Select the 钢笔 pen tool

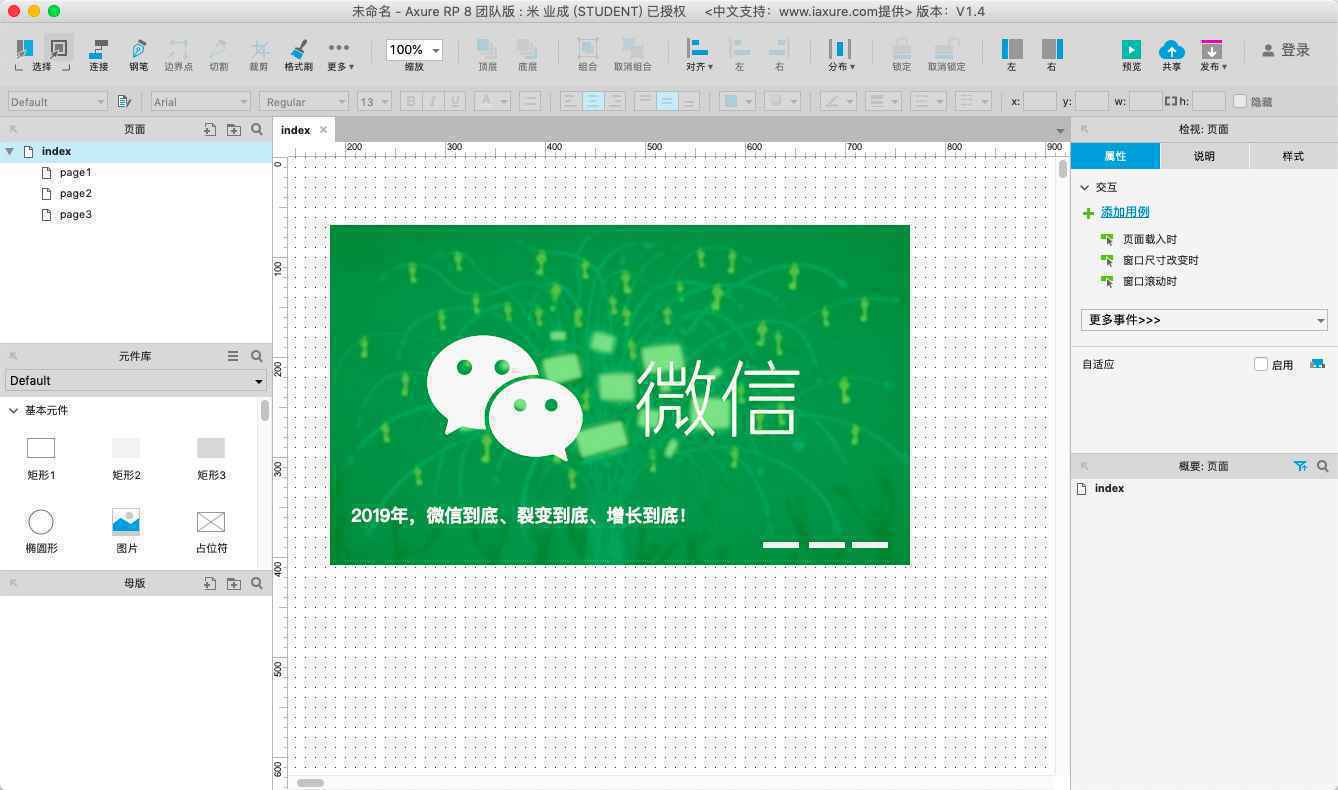138,55
